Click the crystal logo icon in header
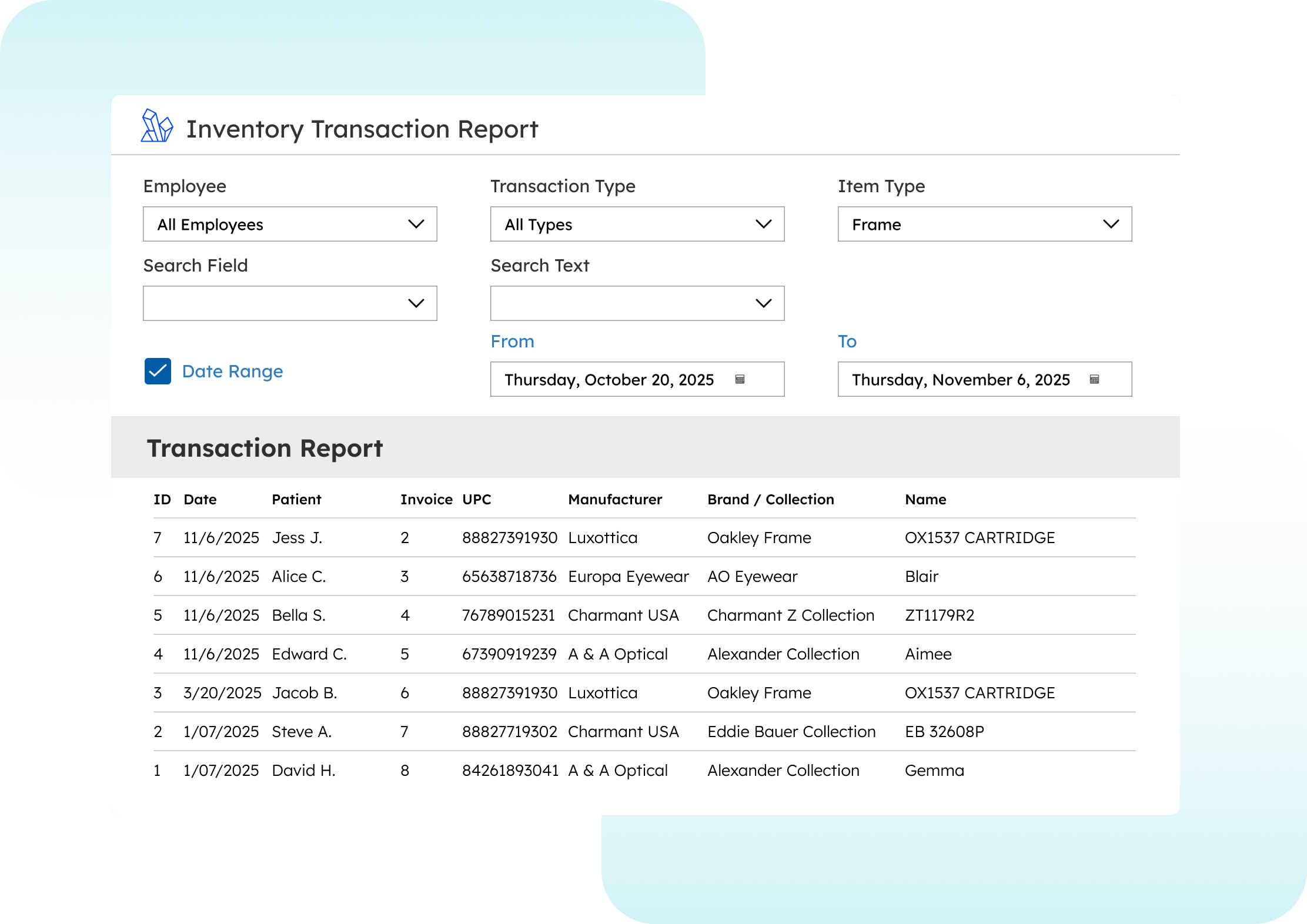 pos(156,126)
